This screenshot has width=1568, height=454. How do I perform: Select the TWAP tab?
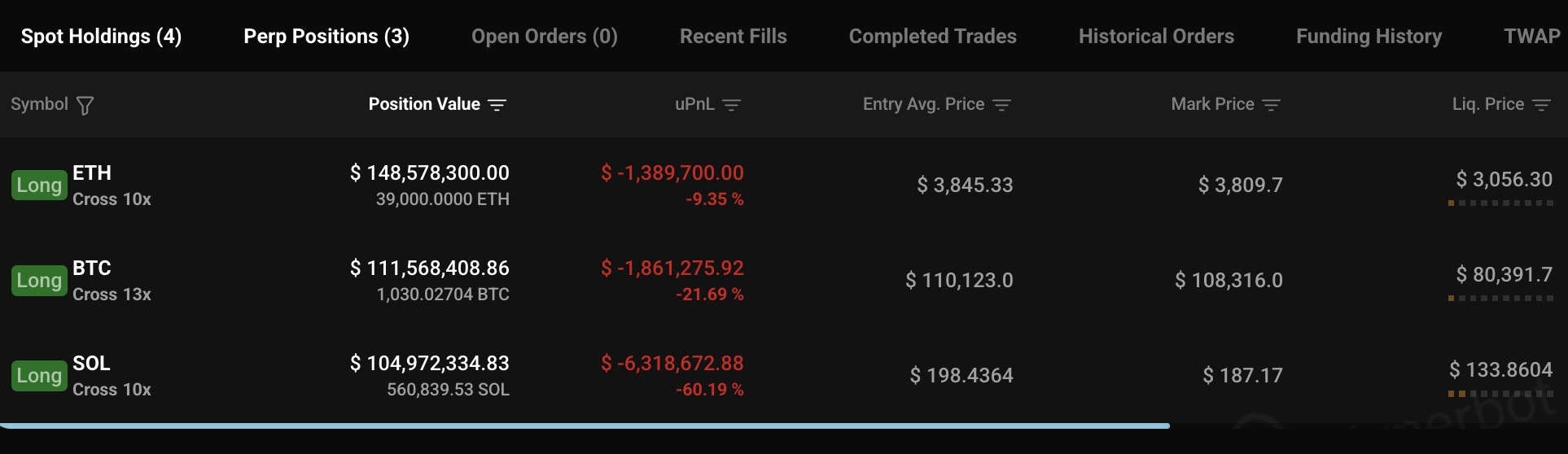(1531, 37)
